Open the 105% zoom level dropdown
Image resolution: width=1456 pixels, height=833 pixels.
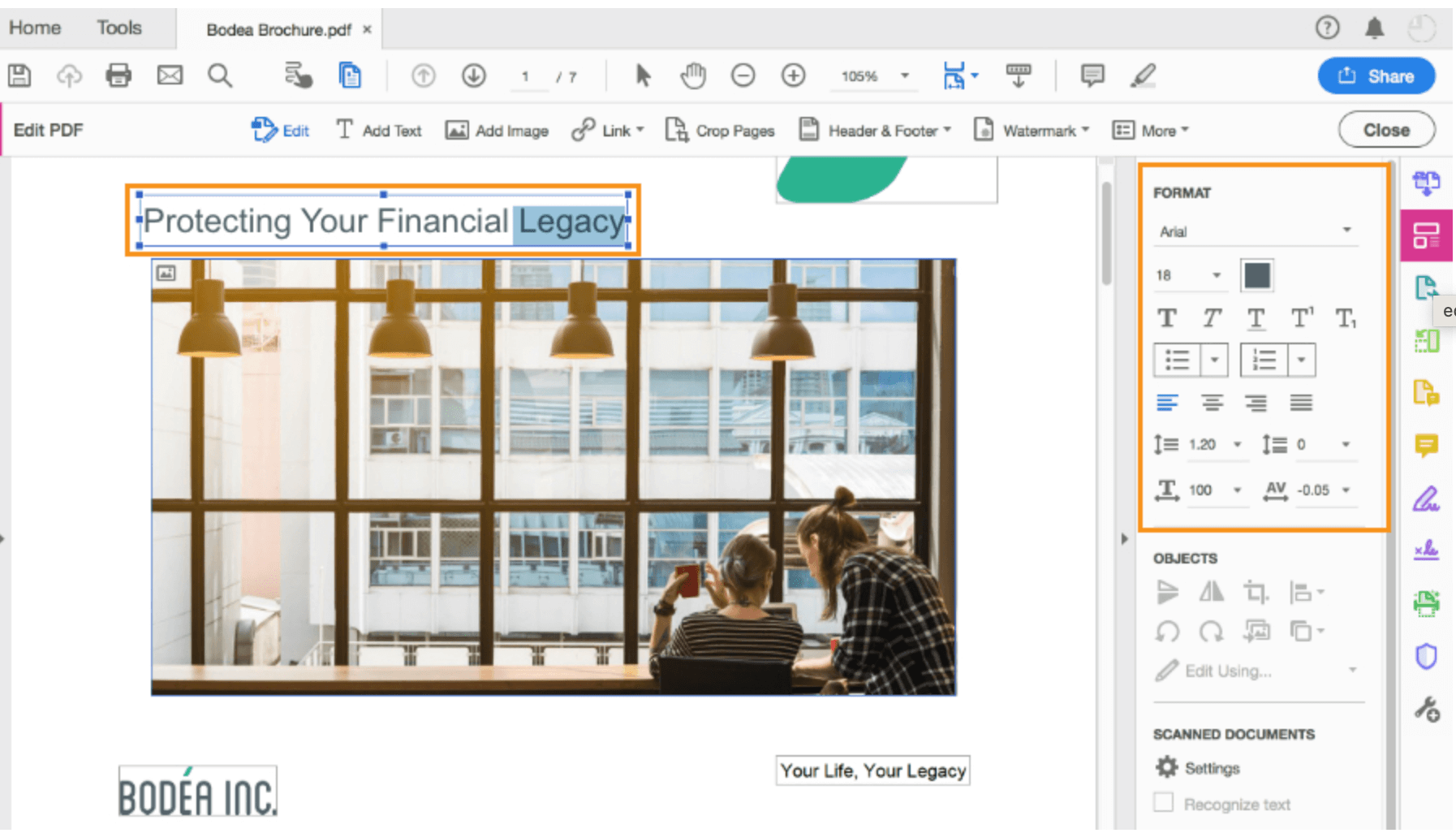[x=874, y=76]
